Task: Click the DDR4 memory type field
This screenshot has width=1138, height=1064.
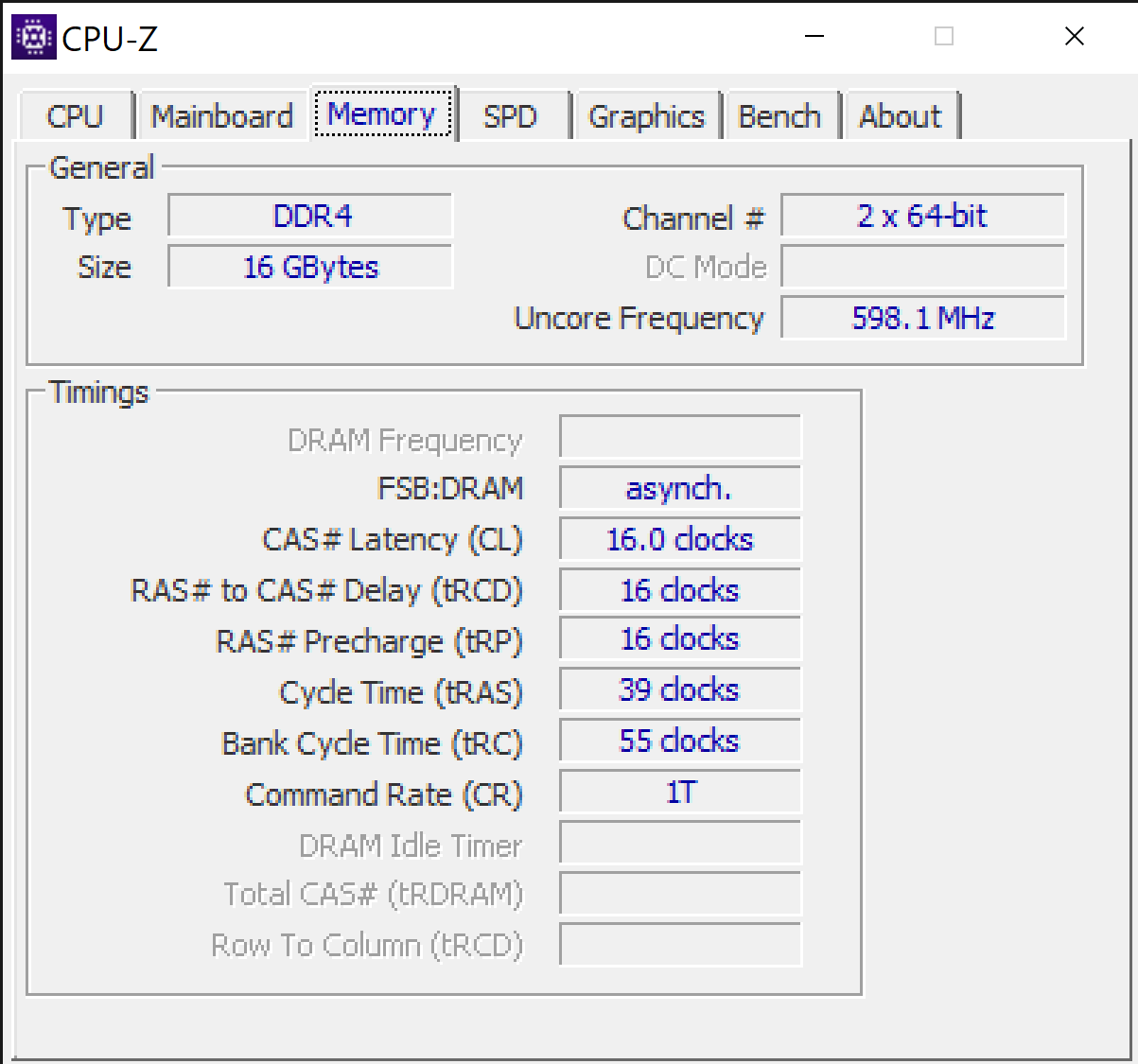Action: (x=310, y=216)
